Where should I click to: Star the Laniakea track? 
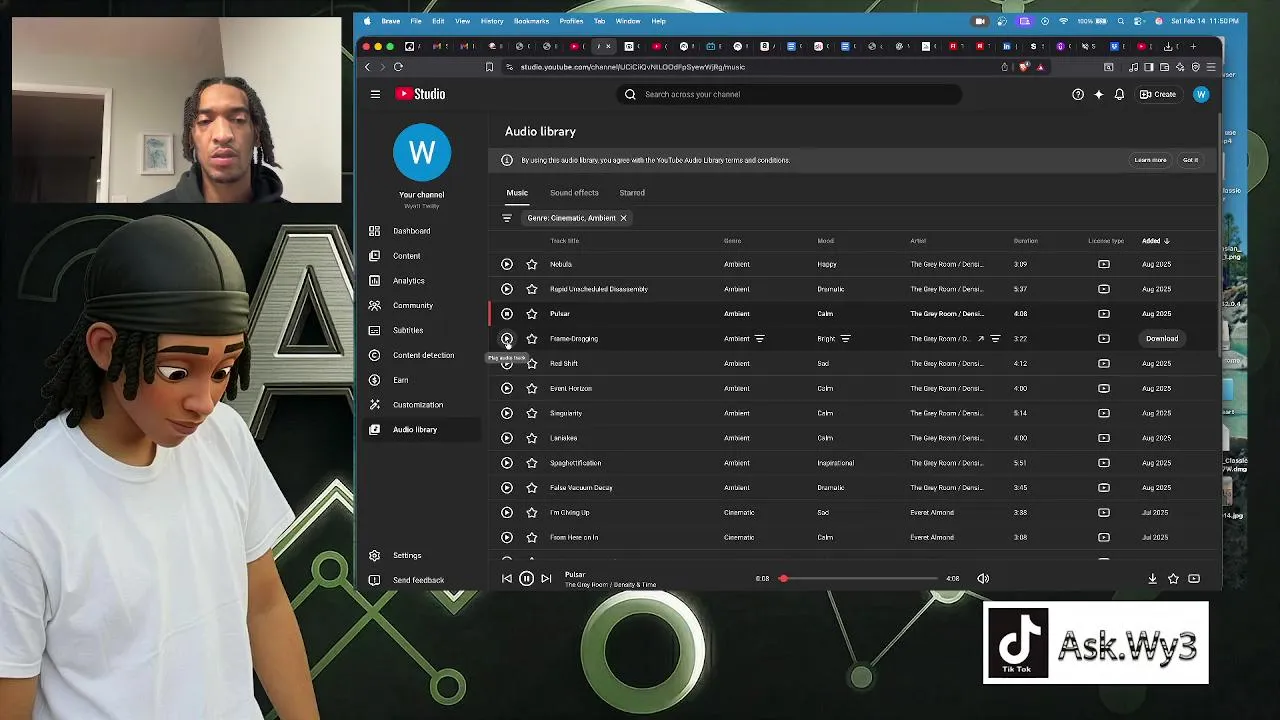tap(532, 438)
